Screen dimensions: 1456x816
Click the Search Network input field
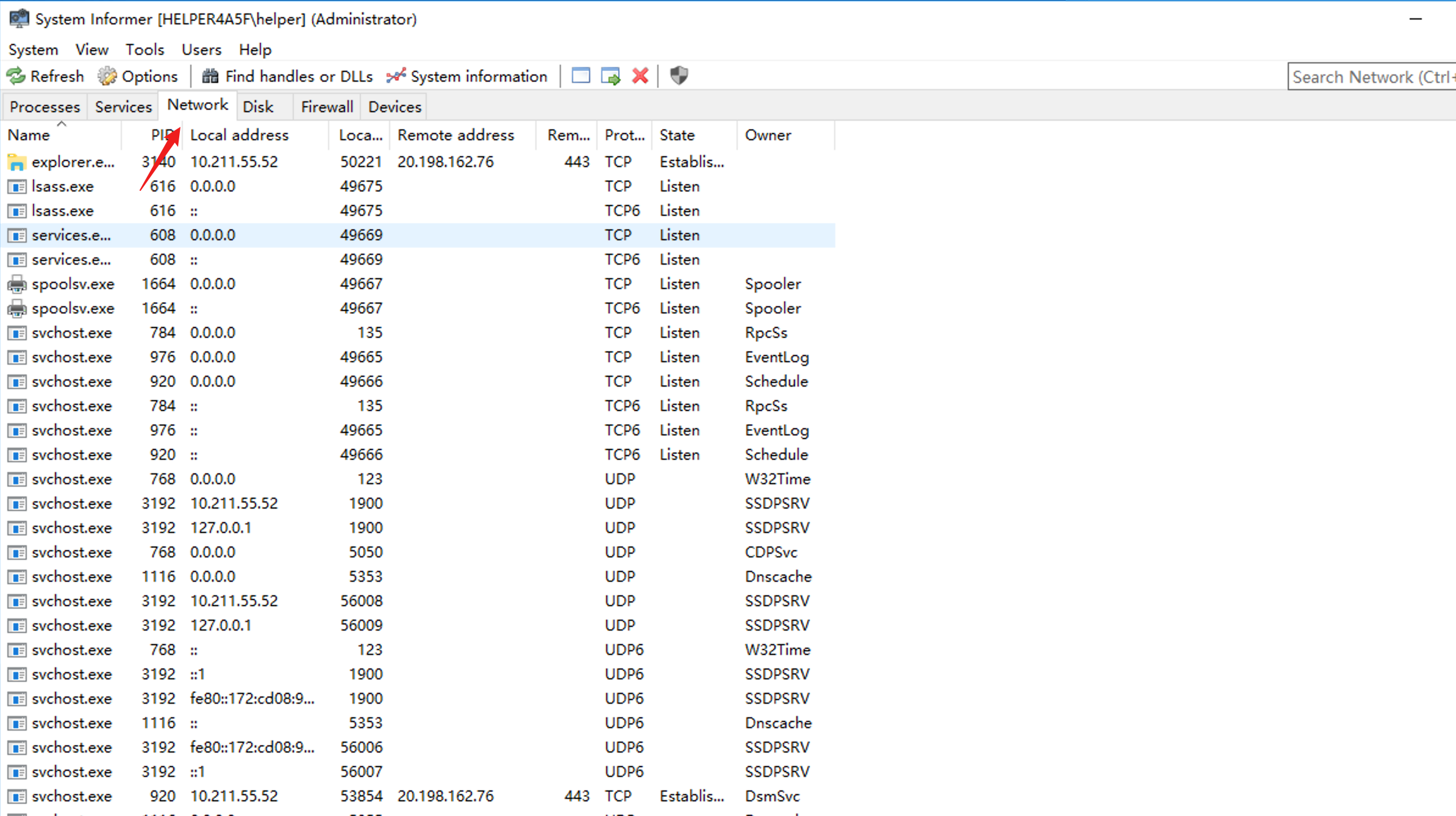pyautogui.click(x=1372, y=77)
